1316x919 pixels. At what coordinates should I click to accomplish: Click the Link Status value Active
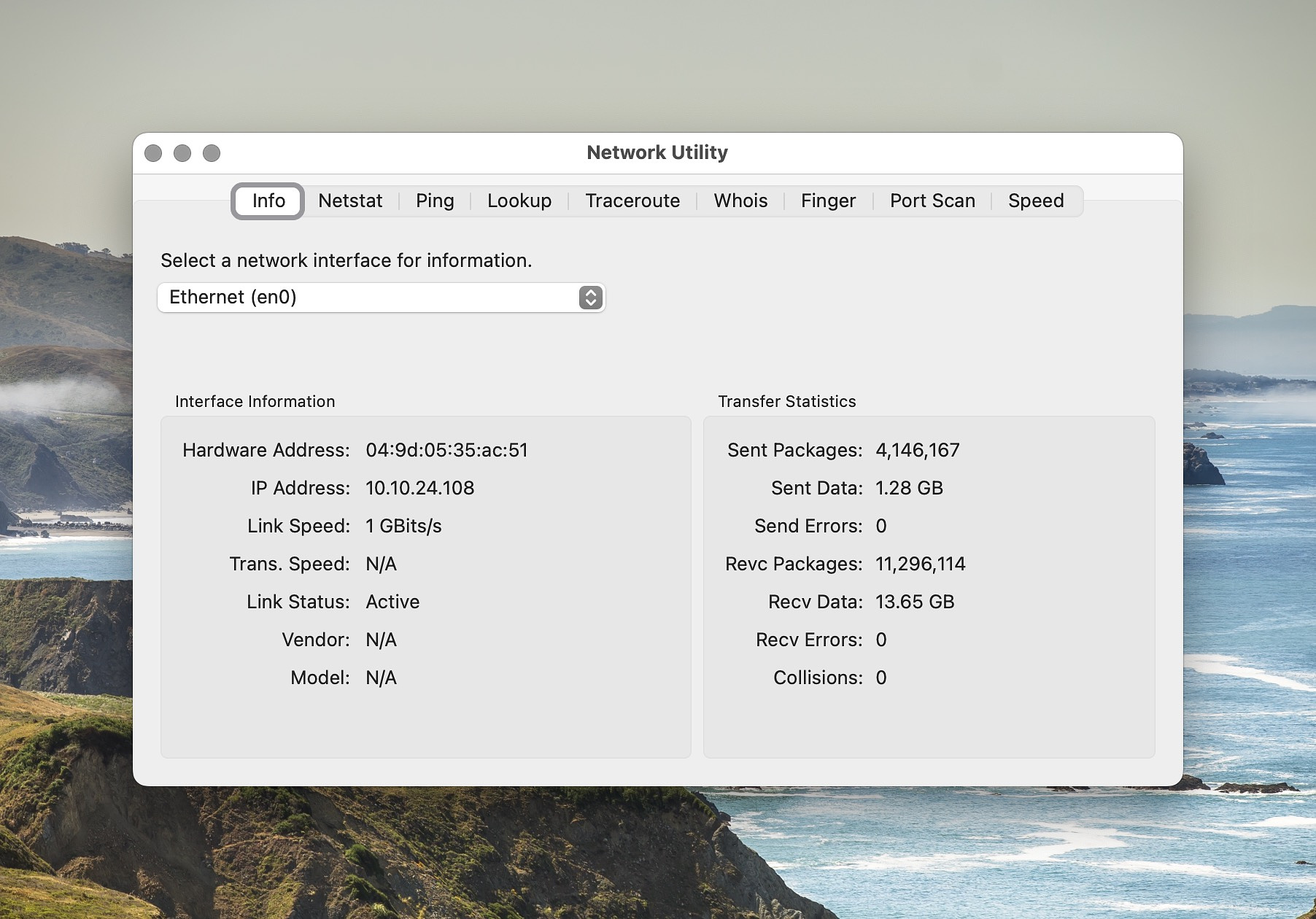(x=392, y=602)
